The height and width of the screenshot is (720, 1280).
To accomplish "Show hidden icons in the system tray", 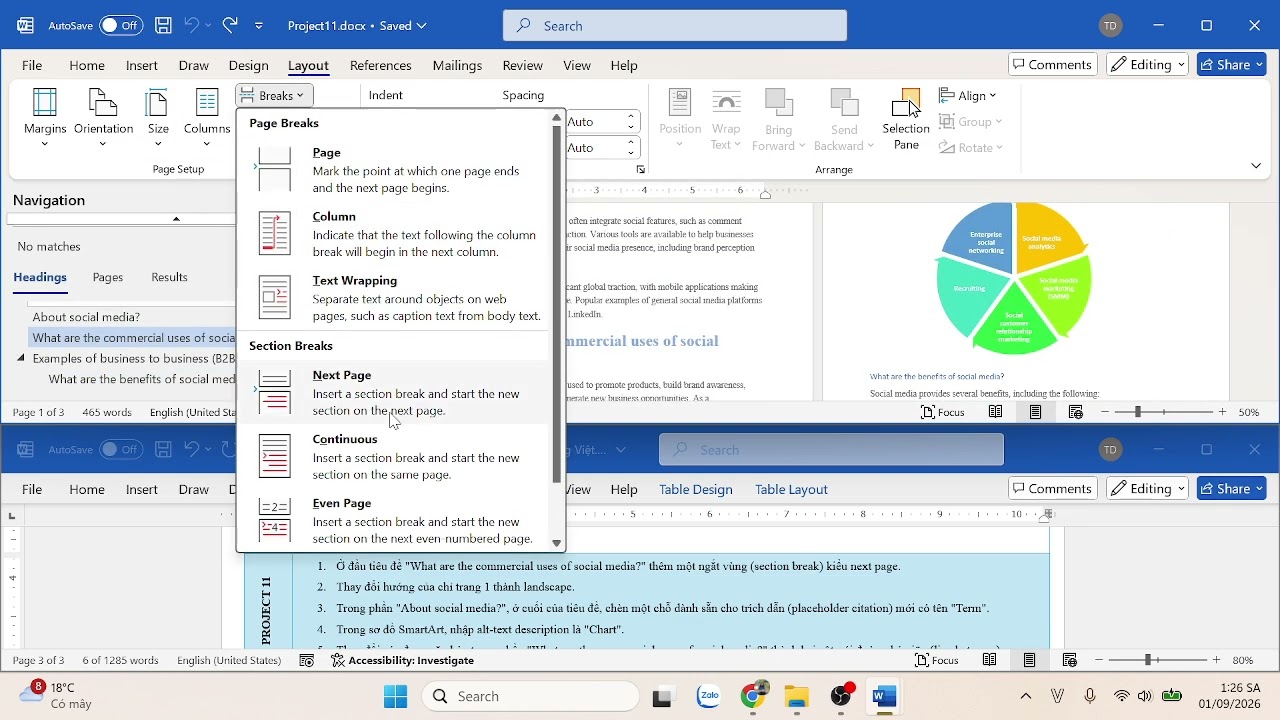I will point(1025,696).
